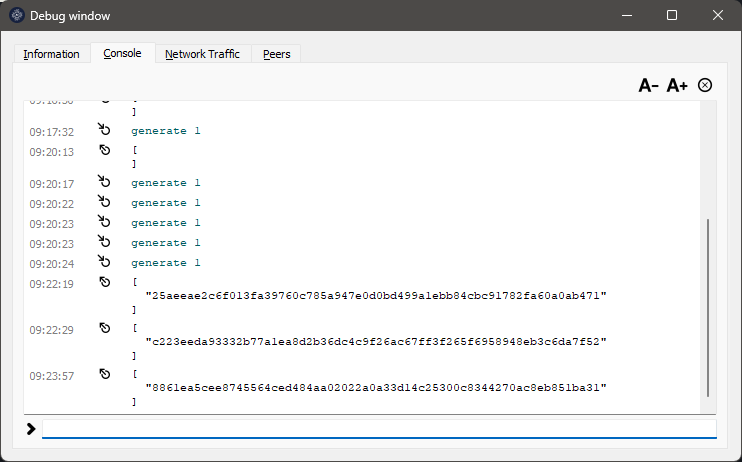Click the command icon at 09:20:24
This screenshot has width=742, height=462.
(x=104, y=262)
